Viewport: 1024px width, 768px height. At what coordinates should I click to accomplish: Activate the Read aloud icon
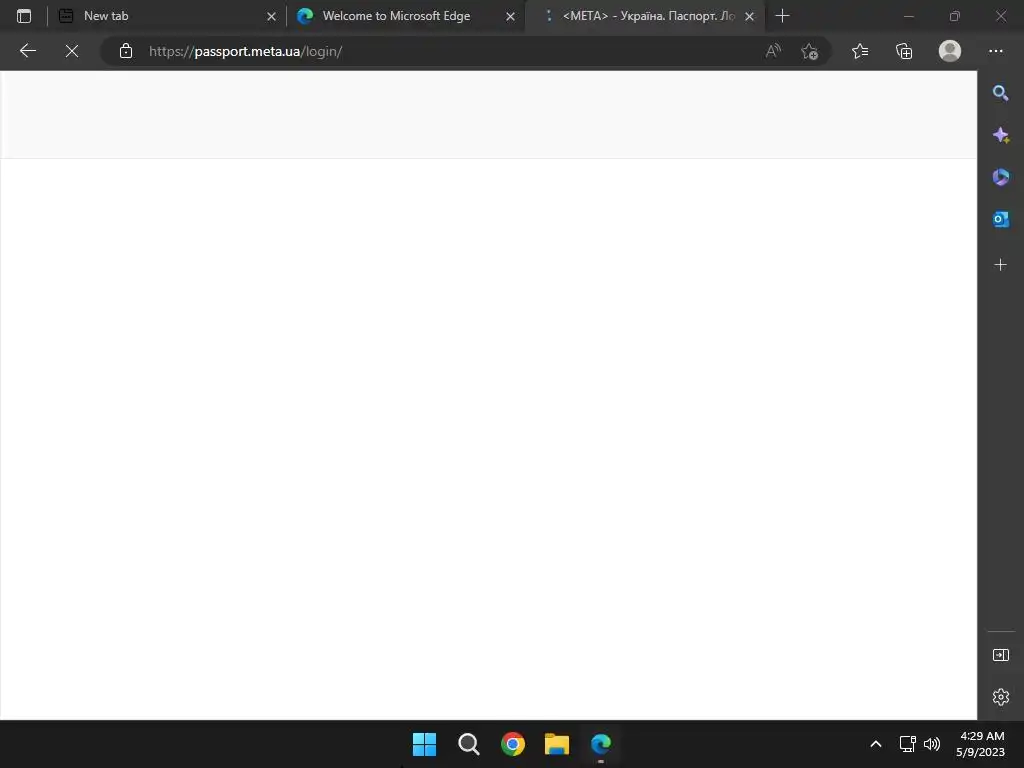point(773,51)
